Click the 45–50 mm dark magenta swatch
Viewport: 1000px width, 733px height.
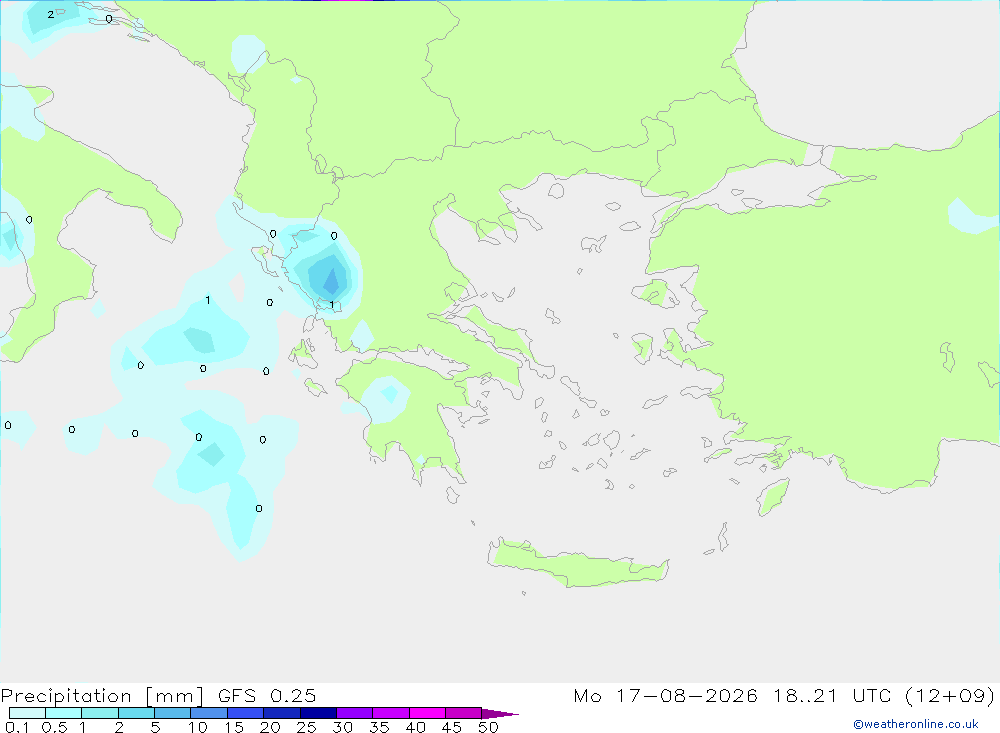pos(463,713)
